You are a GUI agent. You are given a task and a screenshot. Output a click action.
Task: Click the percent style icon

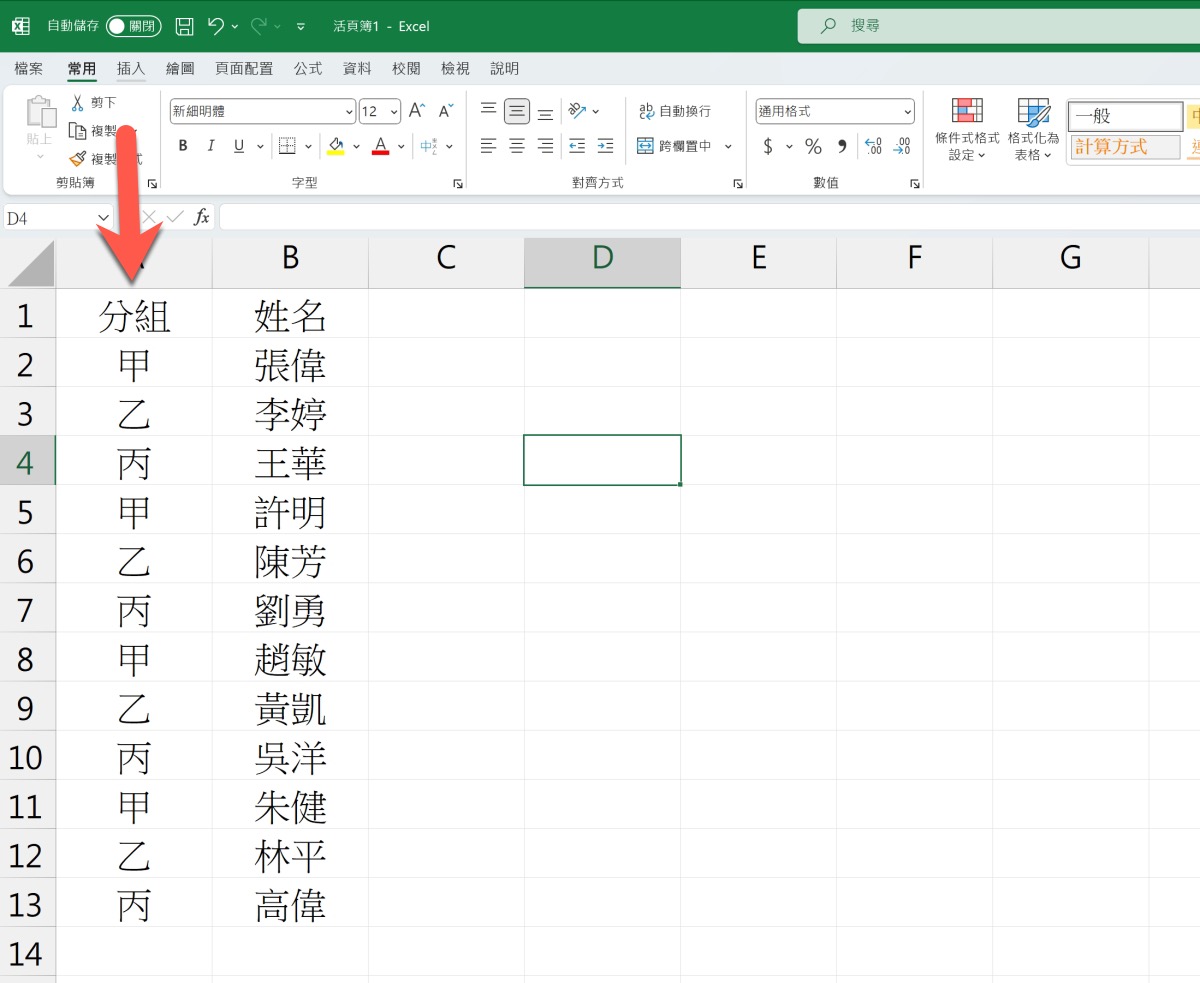[x=813, y=147]
